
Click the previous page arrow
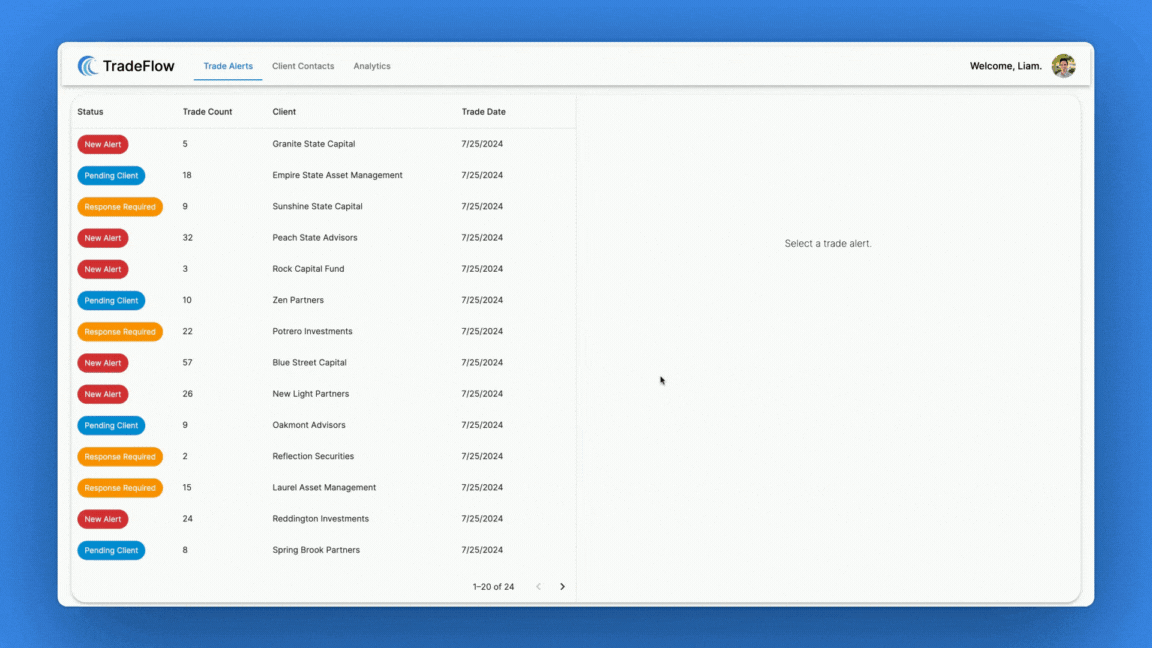click(x=538, y=587)
